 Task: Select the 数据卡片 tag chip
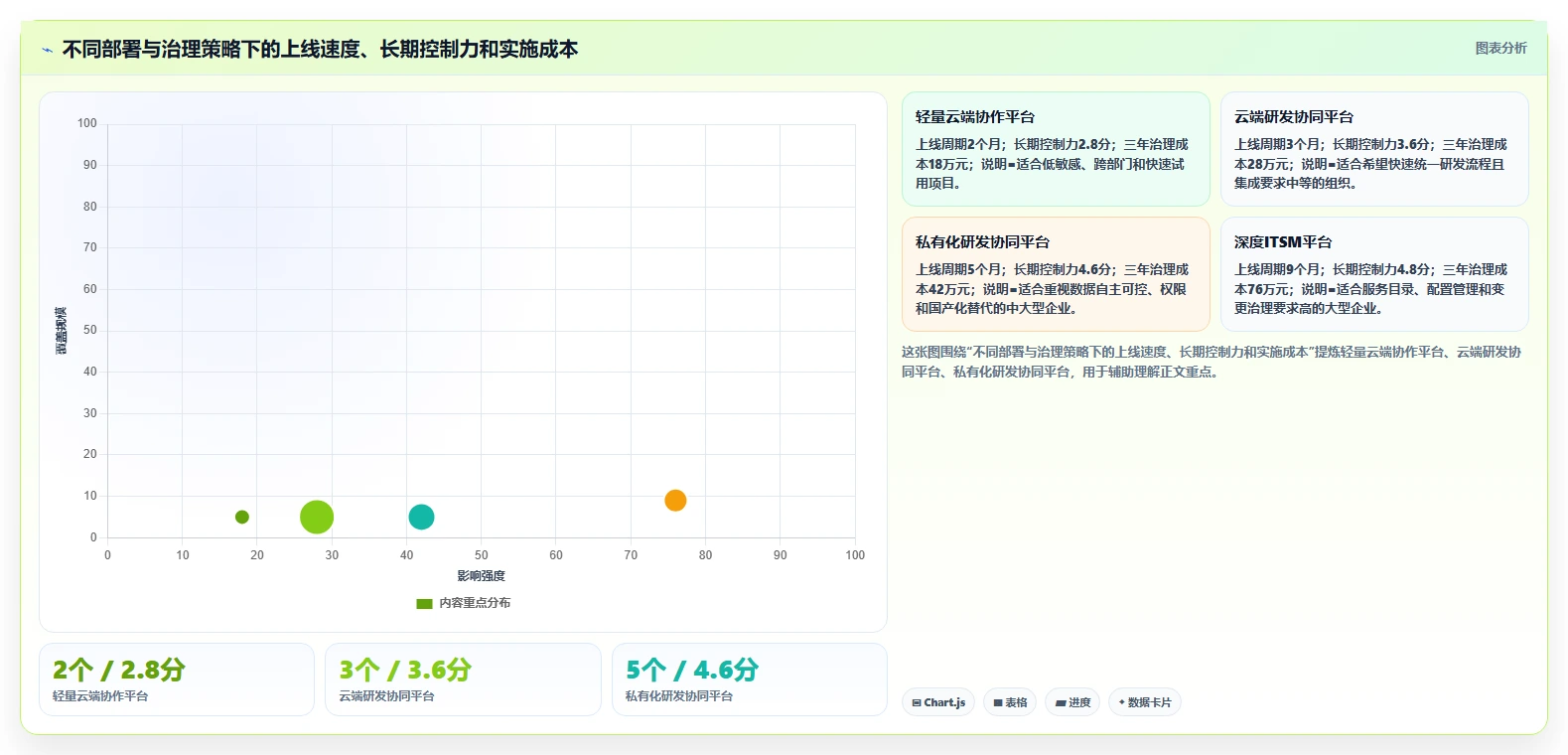[x=1145, y=702]
